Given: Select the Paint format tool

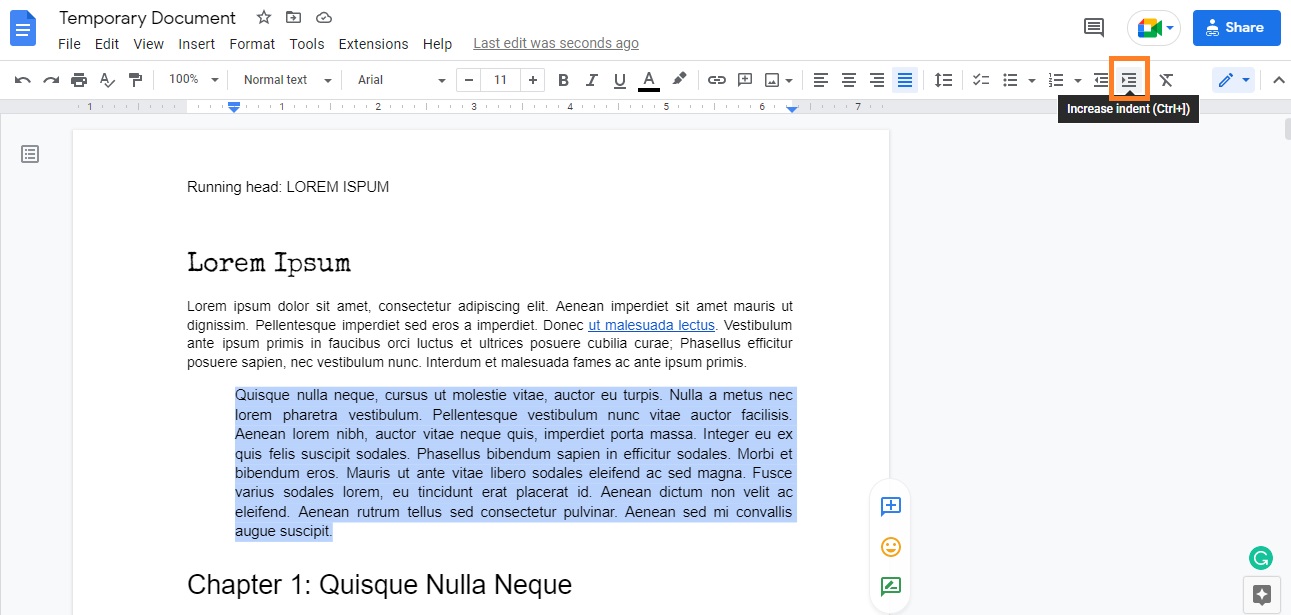Looking at the screenshot, I should click(135, 79).
